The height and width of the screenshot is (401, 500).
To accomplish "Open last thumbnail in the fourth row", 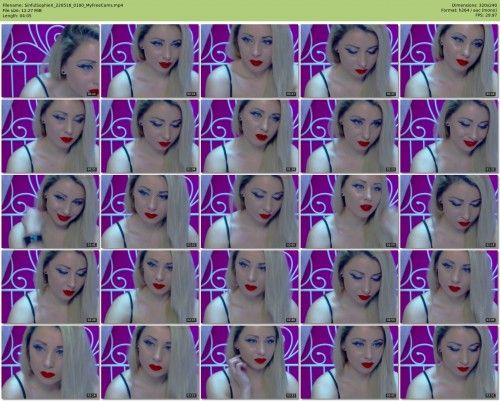I will [449, 287].
